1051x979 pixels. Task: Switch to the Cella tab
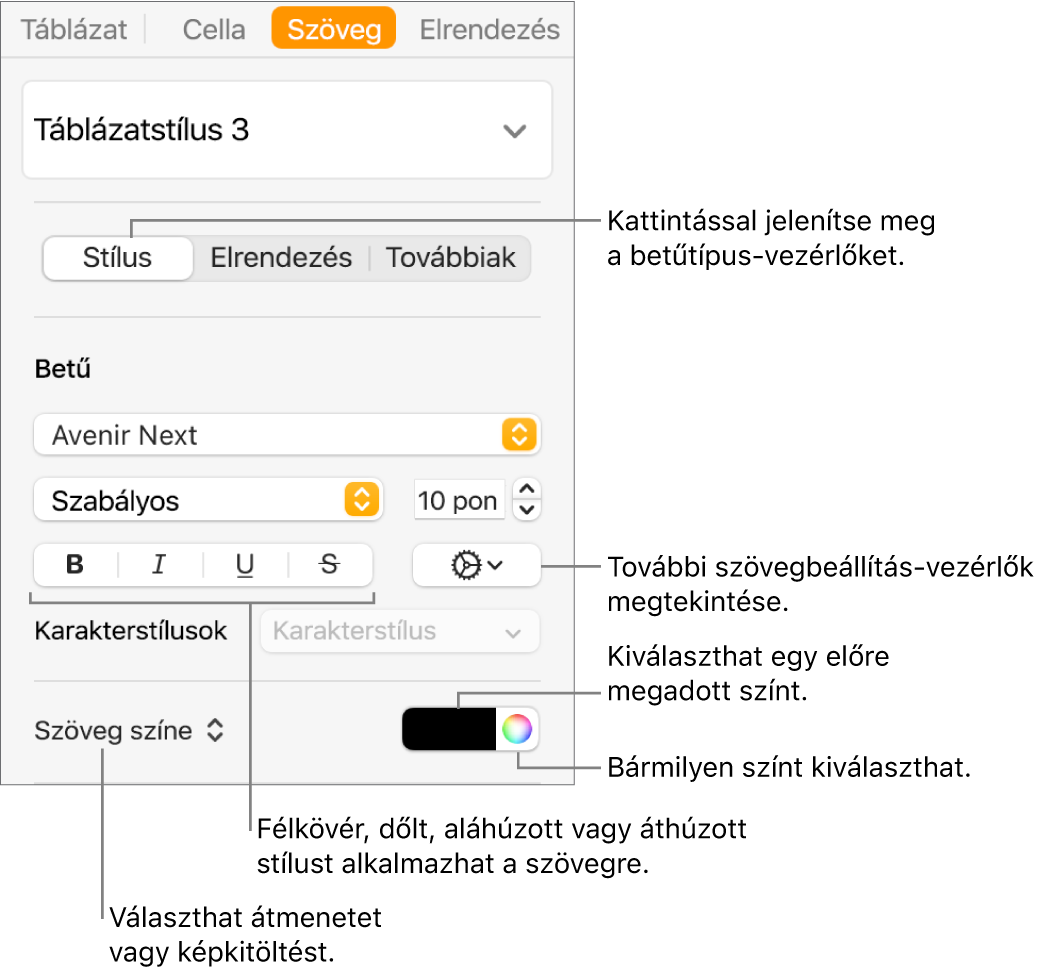(x=214, y=29)
